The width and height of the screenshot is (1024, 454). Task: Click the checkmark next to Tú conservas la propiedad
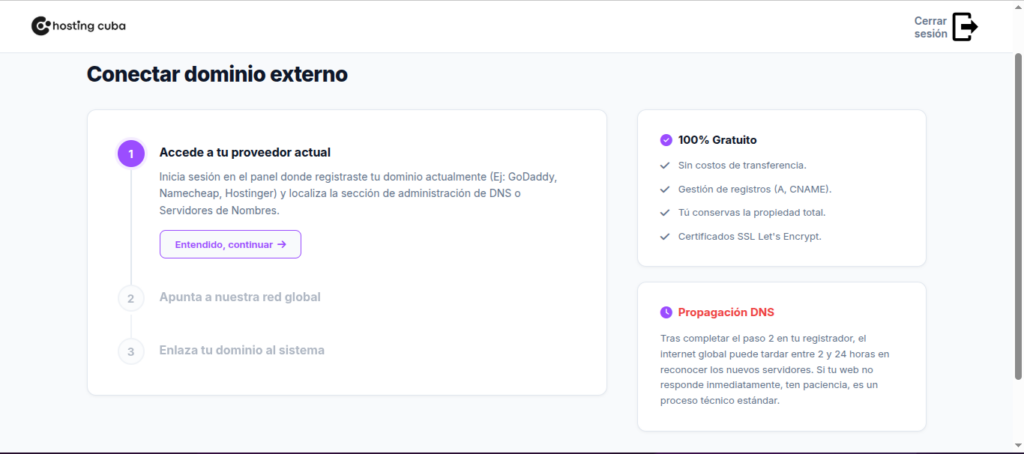[x=665, y=213]
